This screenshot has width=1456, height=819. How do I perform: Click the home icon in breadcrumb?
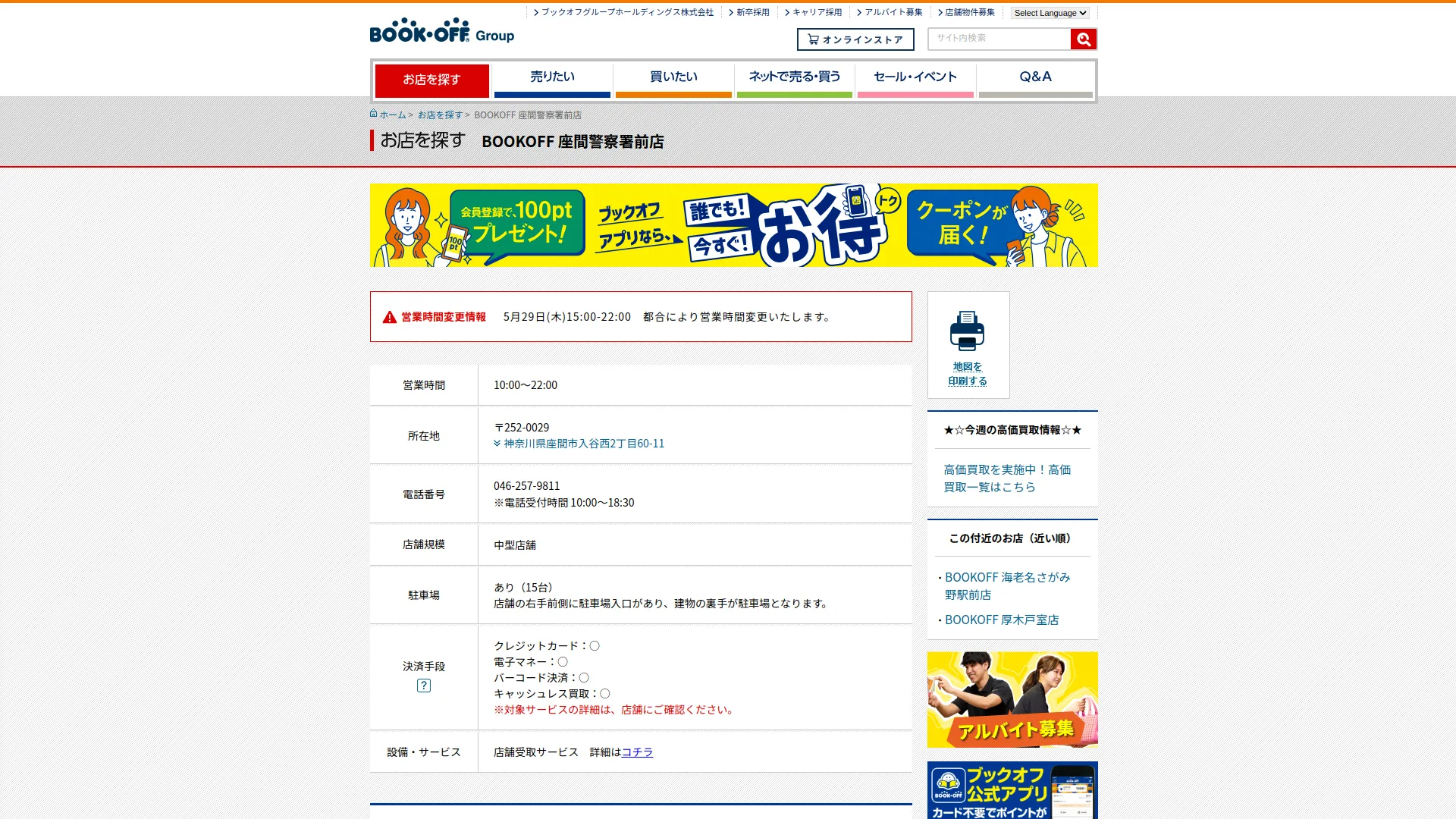pyautogui.click(x=374, y=114)
